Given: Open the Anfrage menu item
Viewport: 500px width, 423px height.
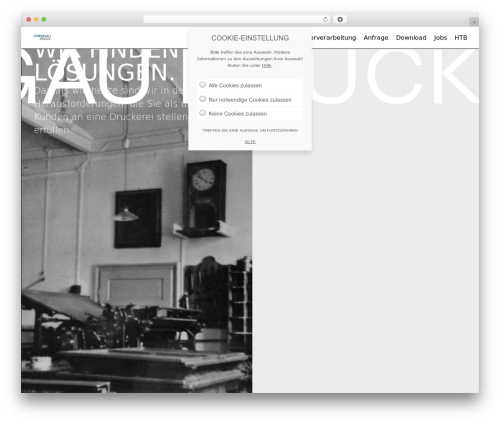Looking at the screenshot, I should (x=376, y=38).
